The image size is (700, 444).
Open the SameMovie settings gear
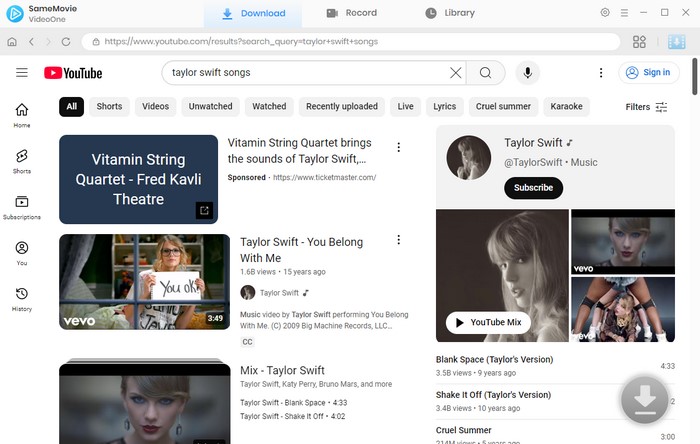point(605,12)
